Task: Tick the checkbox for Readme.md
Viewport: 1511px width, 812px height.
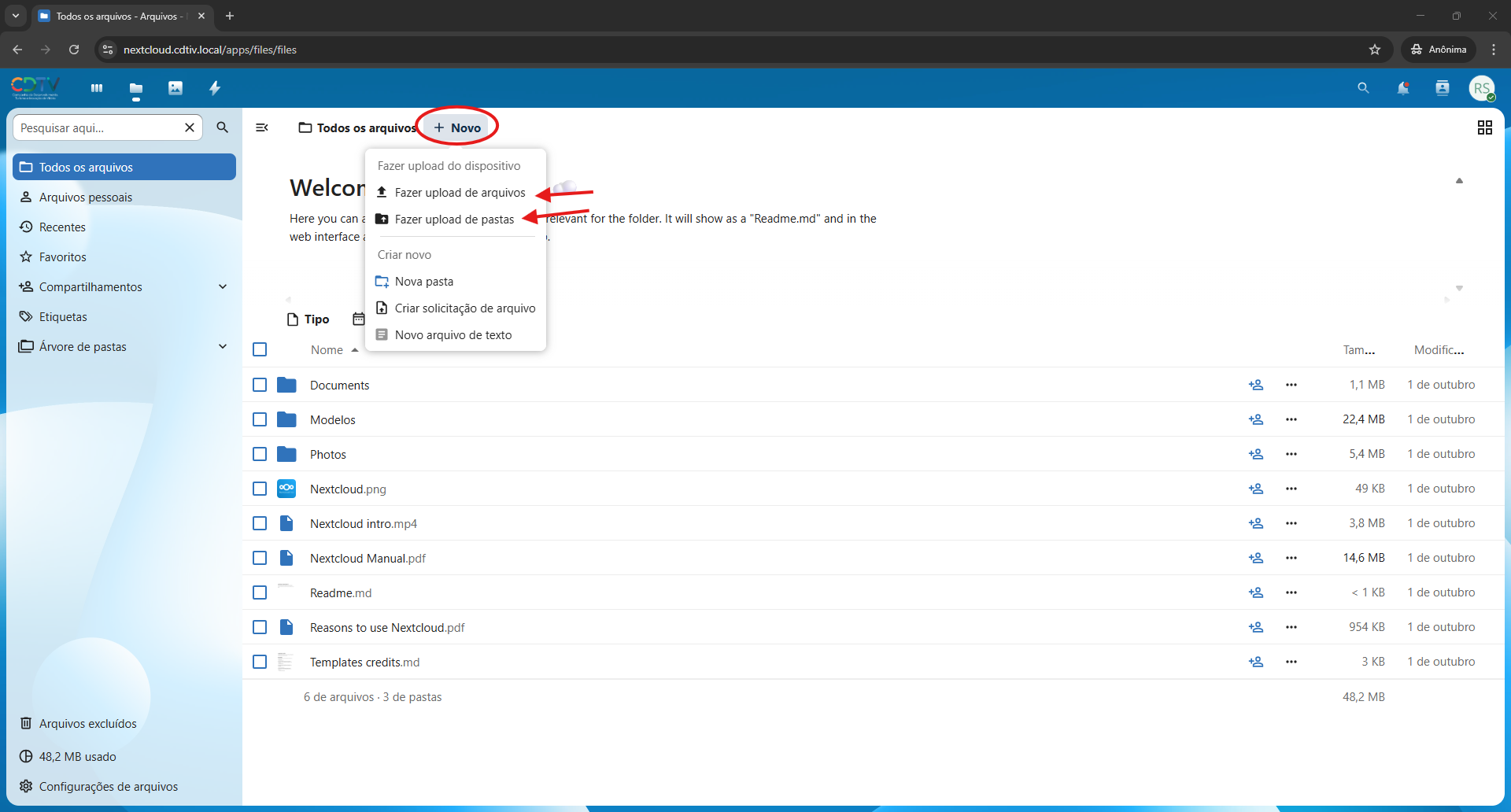Action: pos(260,592)
